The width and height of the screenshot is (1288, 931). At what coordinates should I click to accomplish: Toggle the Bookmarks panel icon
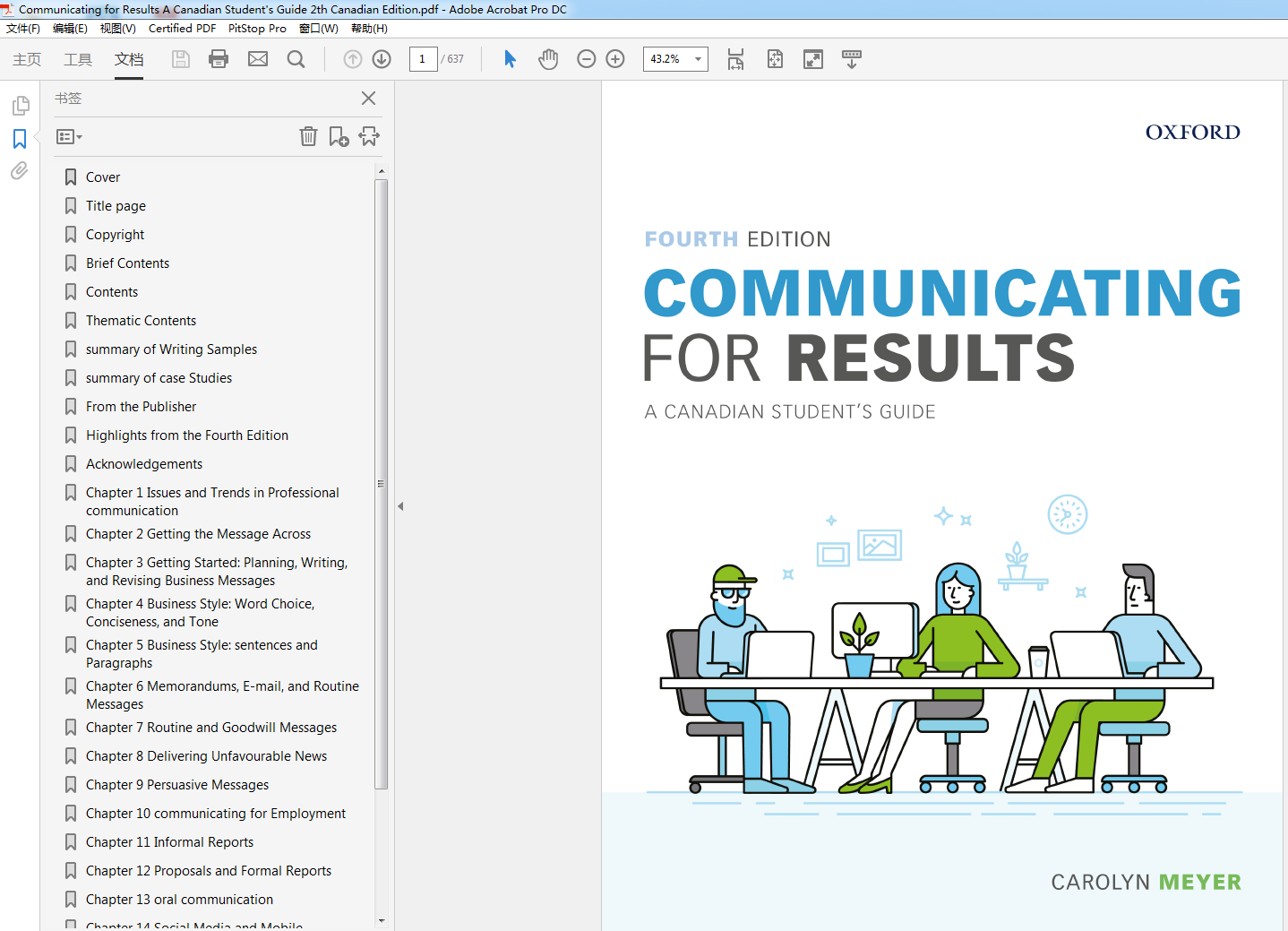(x=20, y=139)
